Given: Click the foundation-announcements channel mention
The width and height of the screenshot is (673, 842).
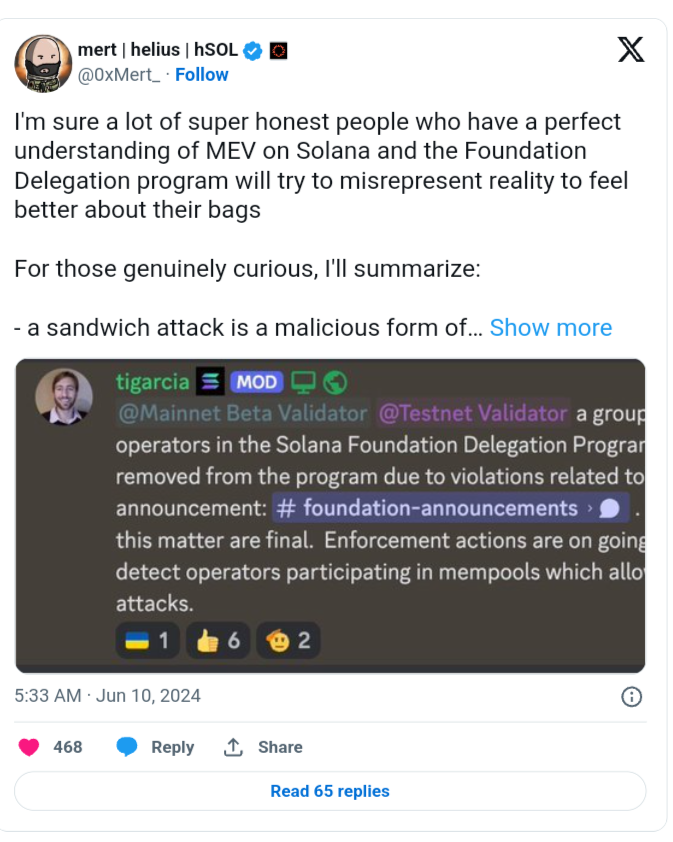Looking at the screenshot, I should (451, 508).
